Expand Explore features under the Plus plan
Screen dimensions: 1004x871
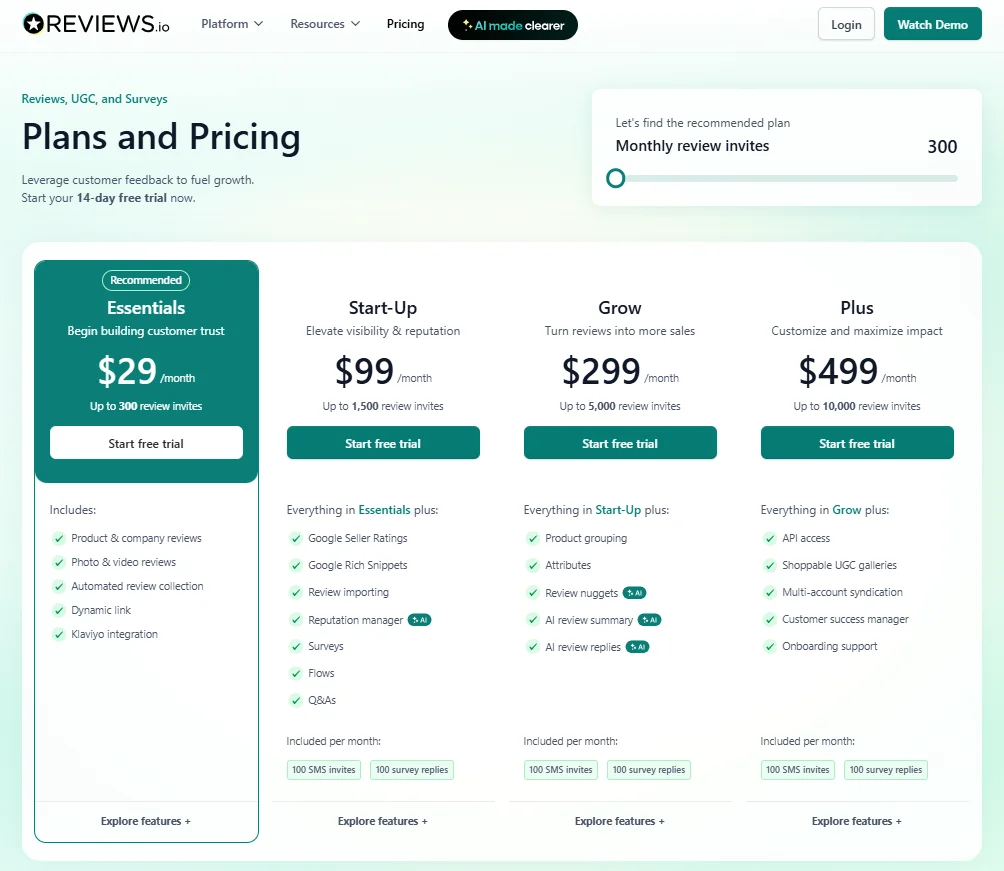pos(856,821)
